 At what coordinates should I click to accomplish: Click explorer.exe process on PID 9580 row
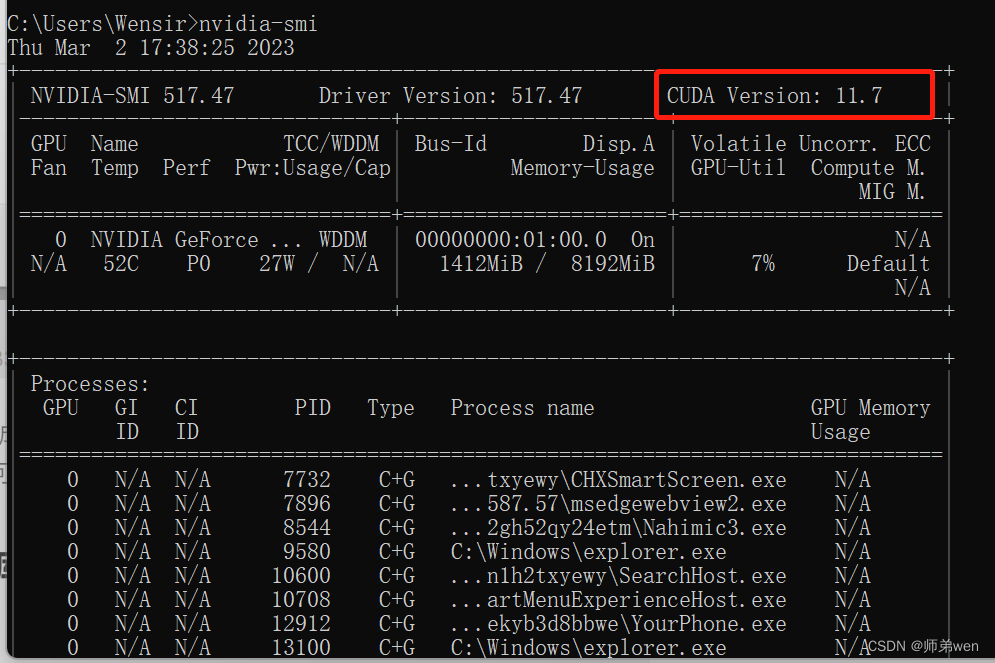(x=588, y=552)
